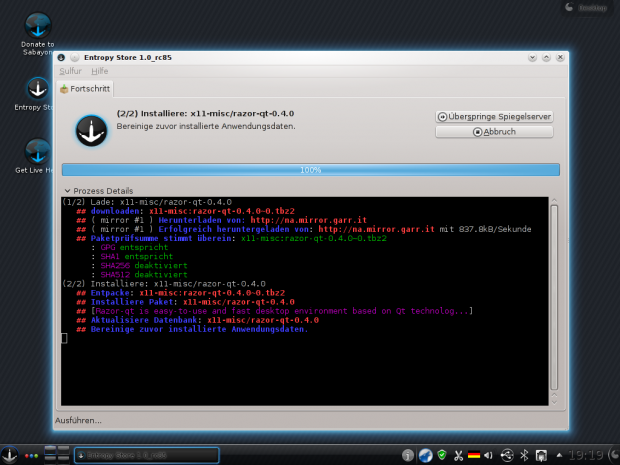Click the terminal line 'Aktualisiere Datenbank'
Image resolution: width=620 pixels, height=465 pixels.
(197, 320)
